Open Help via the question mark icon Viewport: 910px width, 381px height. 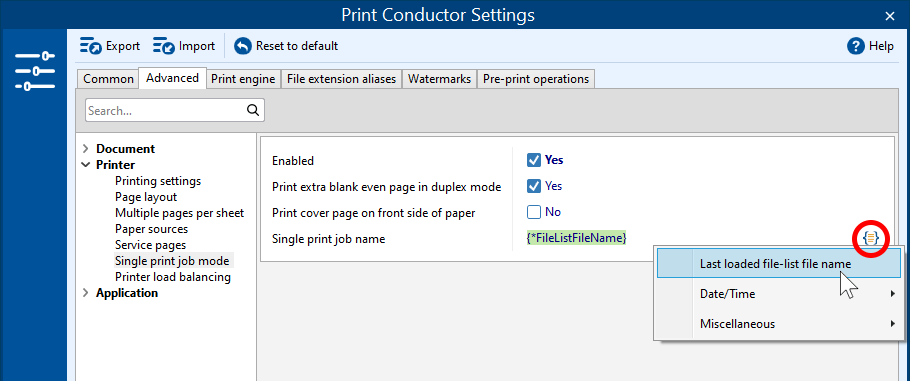coord(855,46)
